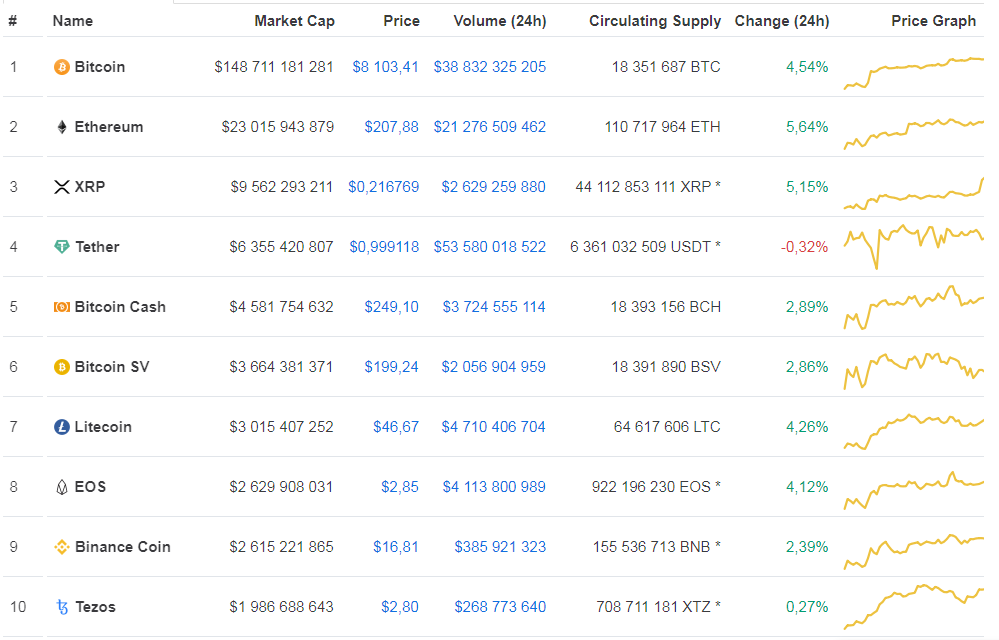
Task: Select Binance Coin change 2,39%
Action: pos(807,547)
